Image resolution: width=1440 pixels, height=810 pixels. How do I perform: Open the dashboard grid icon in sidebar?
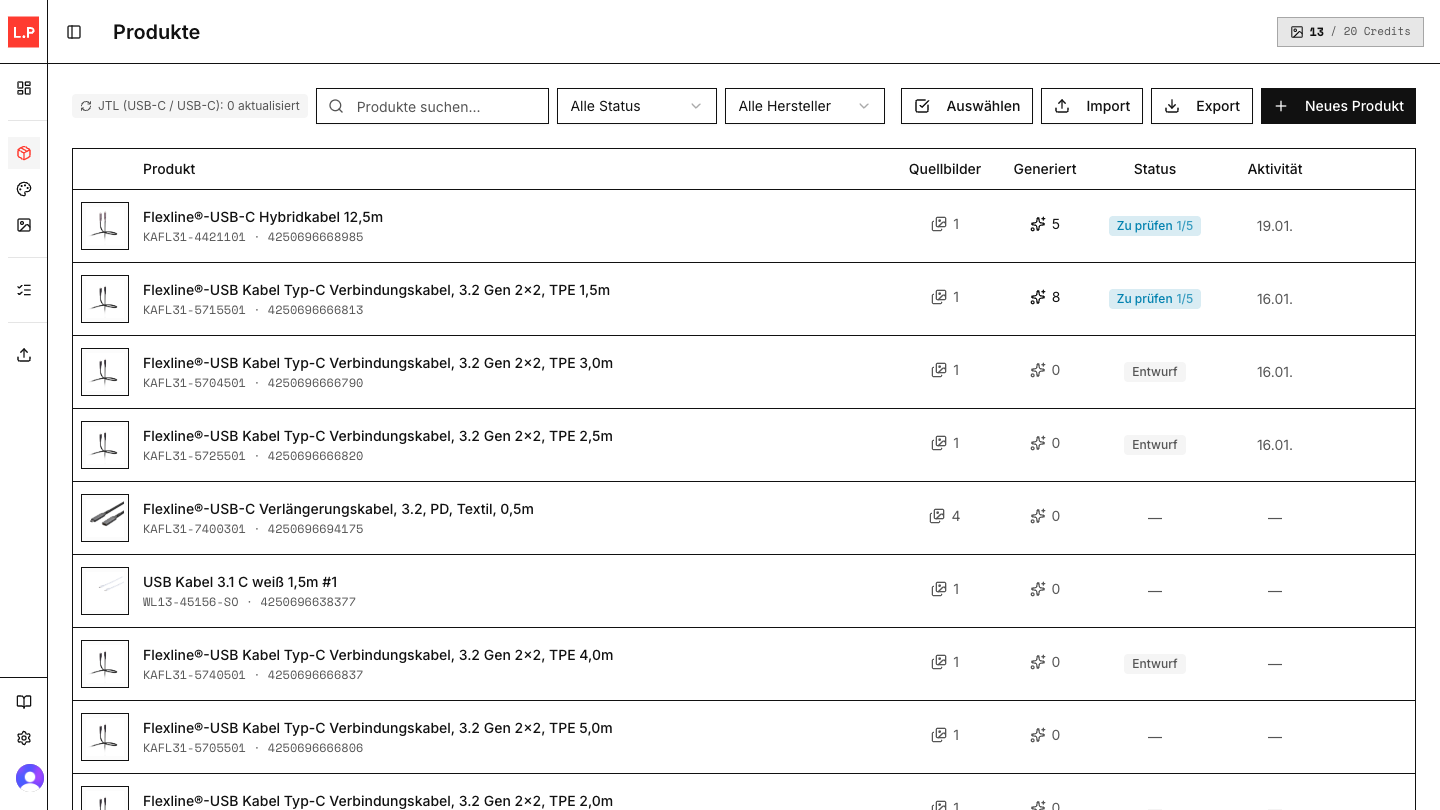pyautogui.click(x=24, y=88)
